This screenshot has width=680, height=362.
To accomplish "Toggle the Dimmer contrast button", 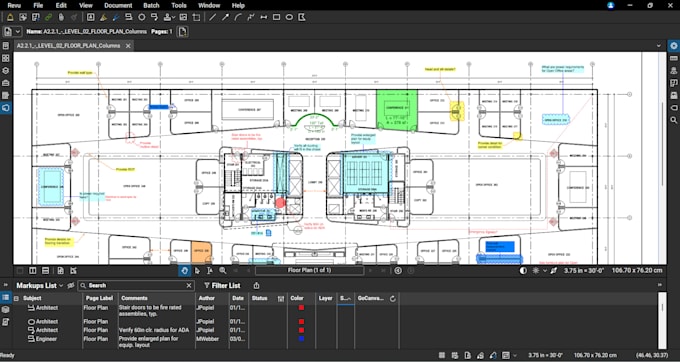I will pos(523,271).
